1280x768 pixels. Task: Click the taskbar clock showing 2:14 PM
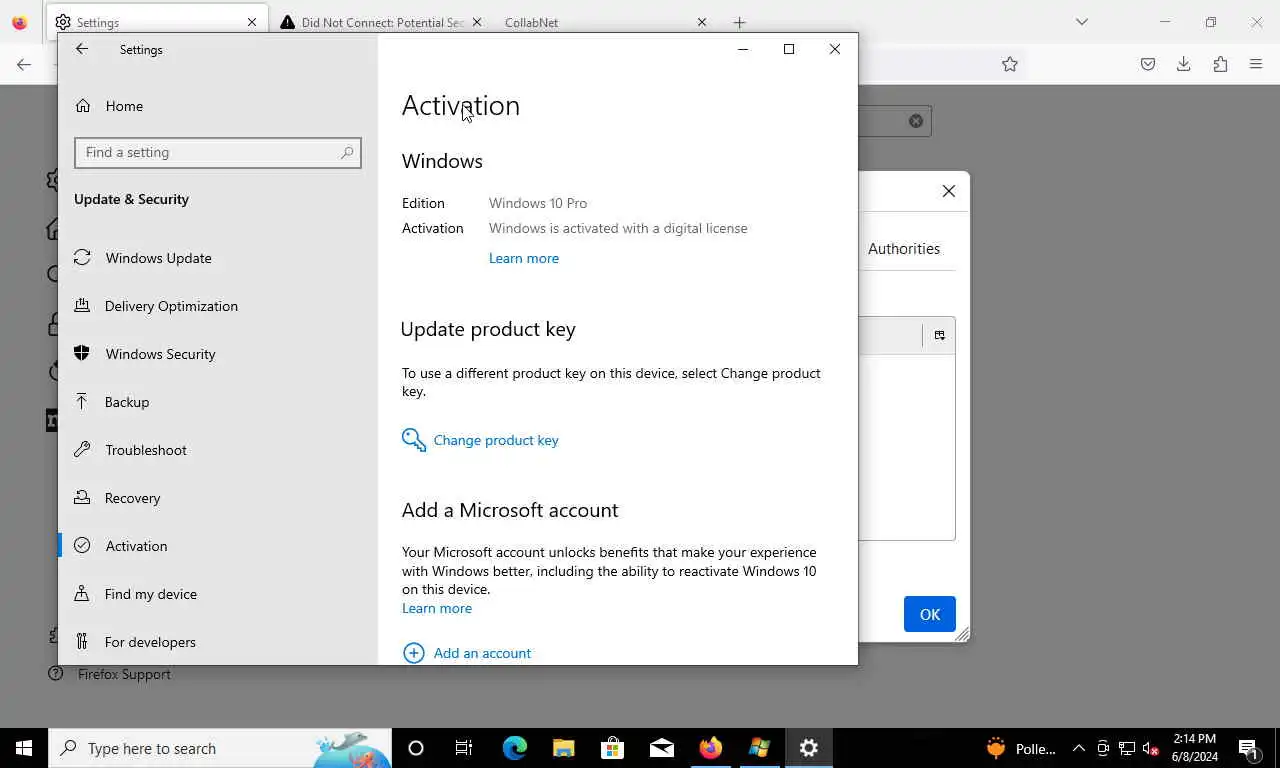tap(1195, 748)
